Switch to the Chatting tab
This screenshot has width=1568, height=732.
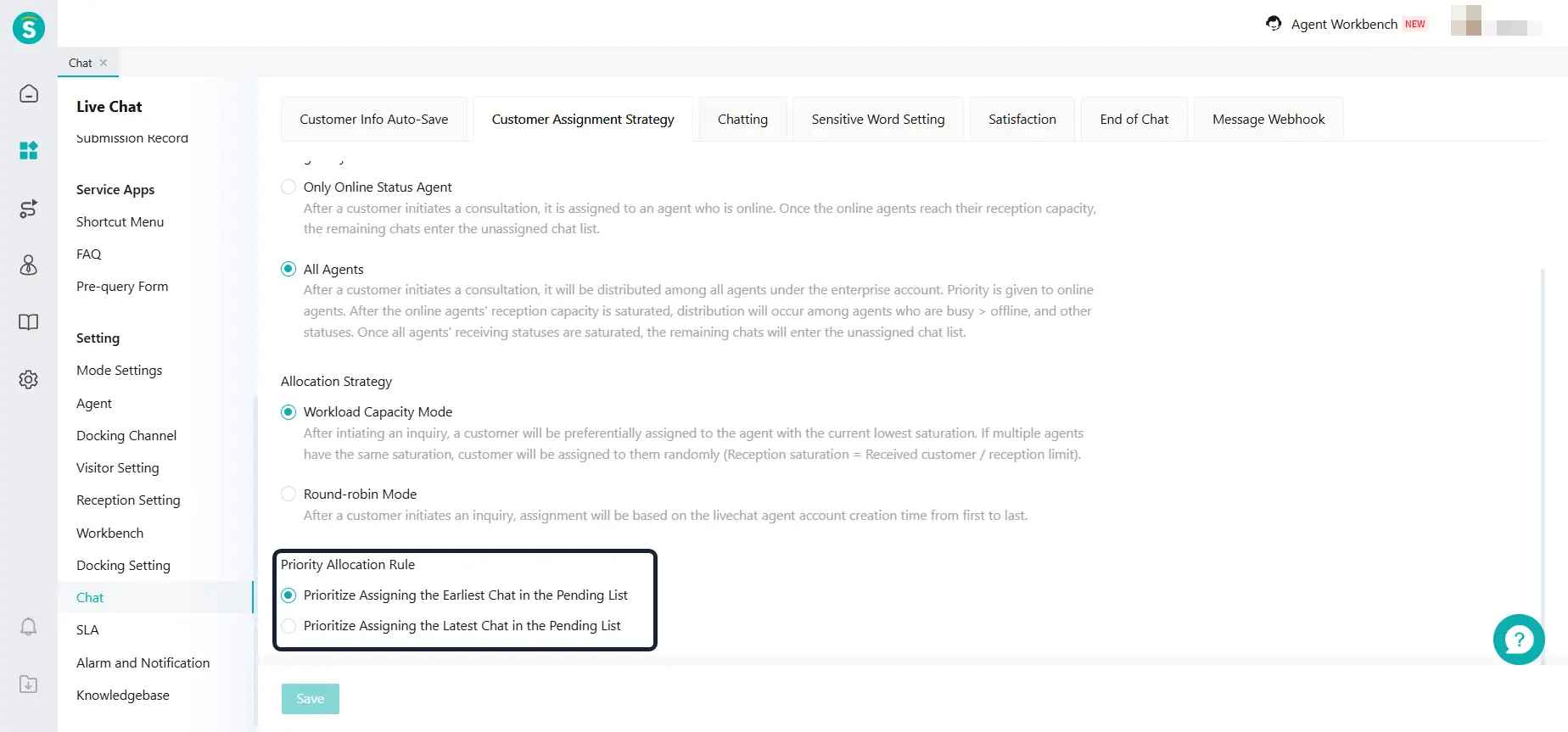coord(742,120)
